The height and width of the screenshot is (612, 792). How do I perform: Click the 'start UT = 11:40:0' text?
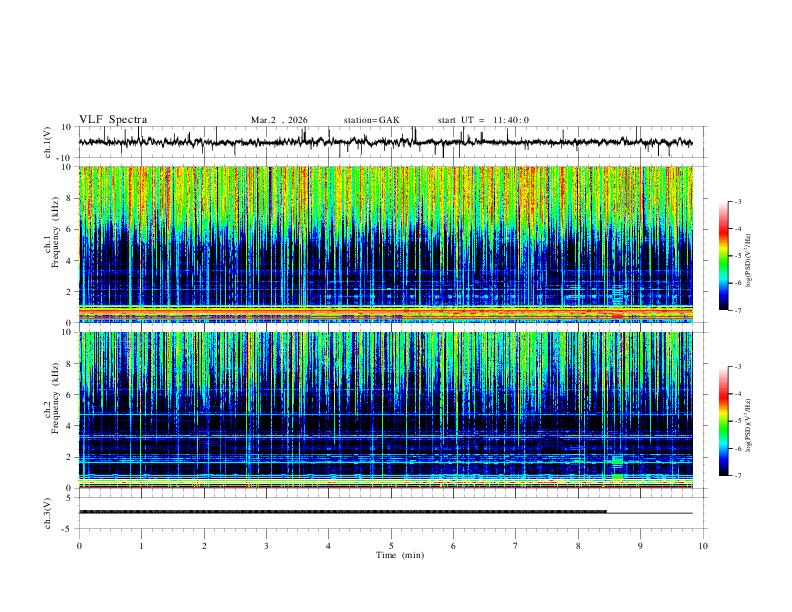click(x=483, y=120)
